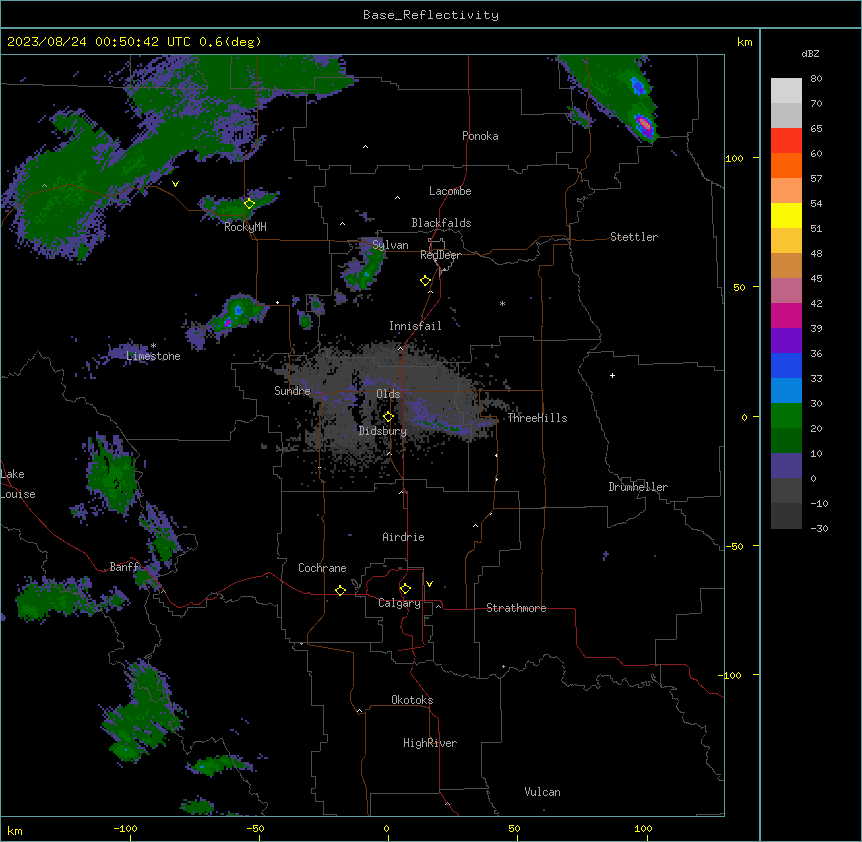Screen dimensions: 862x842
Task: Click the 100 tick label on the right axis
Action: click(734, 158)
